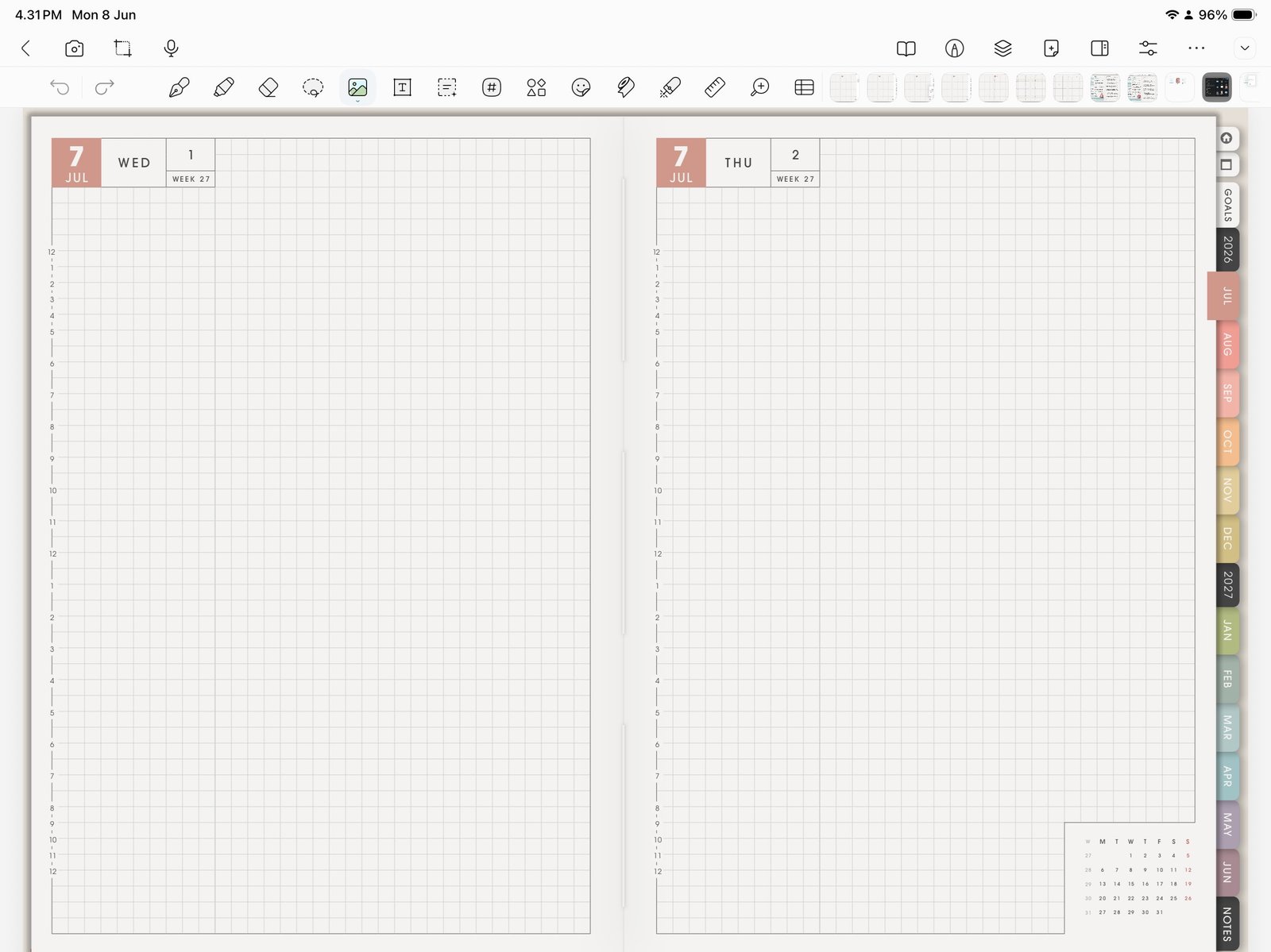This screenshot has height=952, width=1271.
Task: Toggle split view sidebar panel
Action: tap(1099, 48)
